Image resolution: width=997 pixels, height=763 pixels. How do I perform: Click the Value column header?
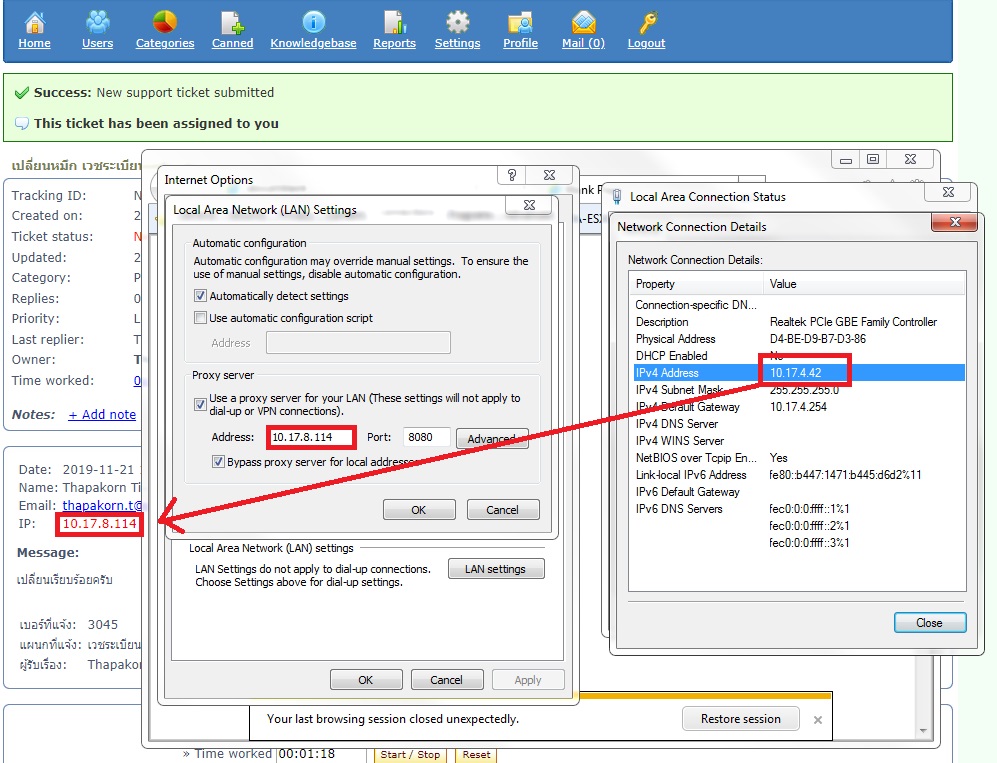864,284
